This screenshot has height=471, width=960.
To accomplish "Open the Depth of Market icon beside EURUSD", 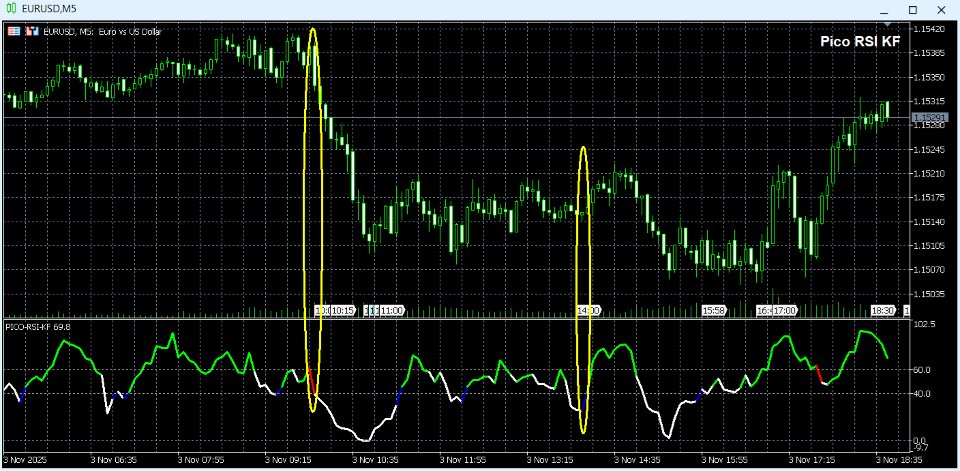I will 31,31.
